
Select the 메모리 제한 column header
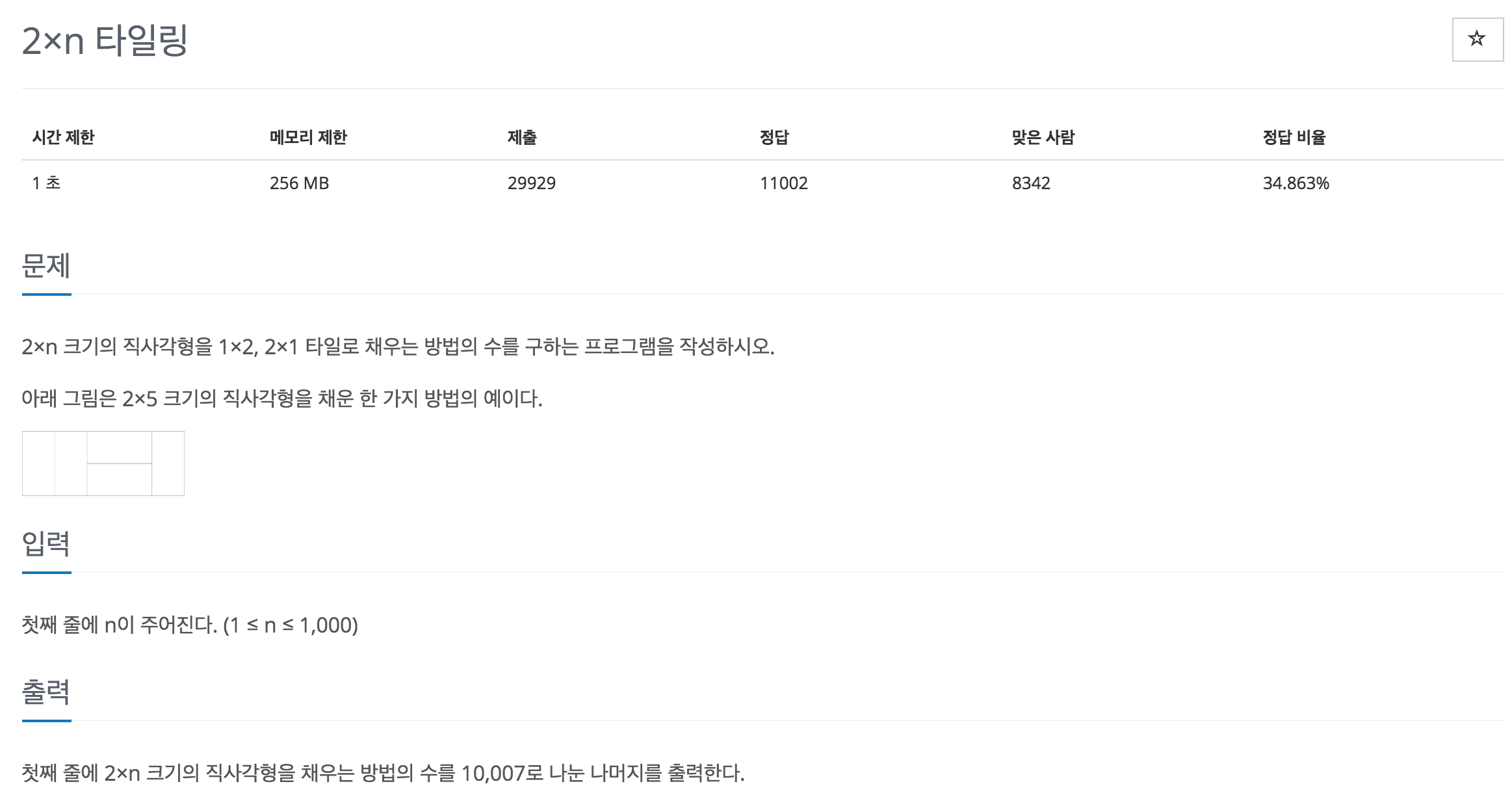coord(308,137)
